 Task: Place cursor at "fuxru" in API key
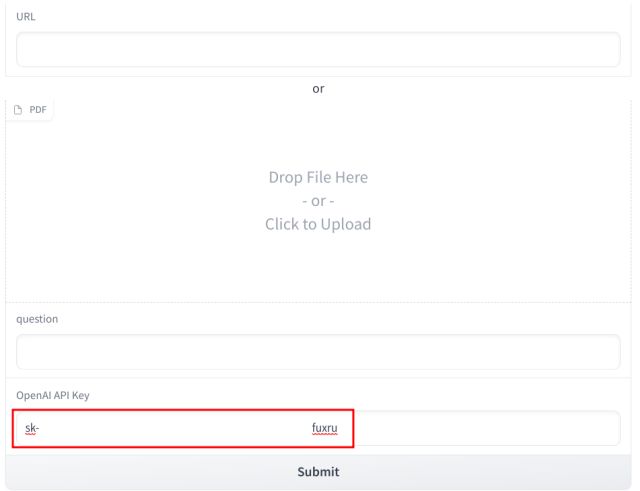click(x=325, y=428)
